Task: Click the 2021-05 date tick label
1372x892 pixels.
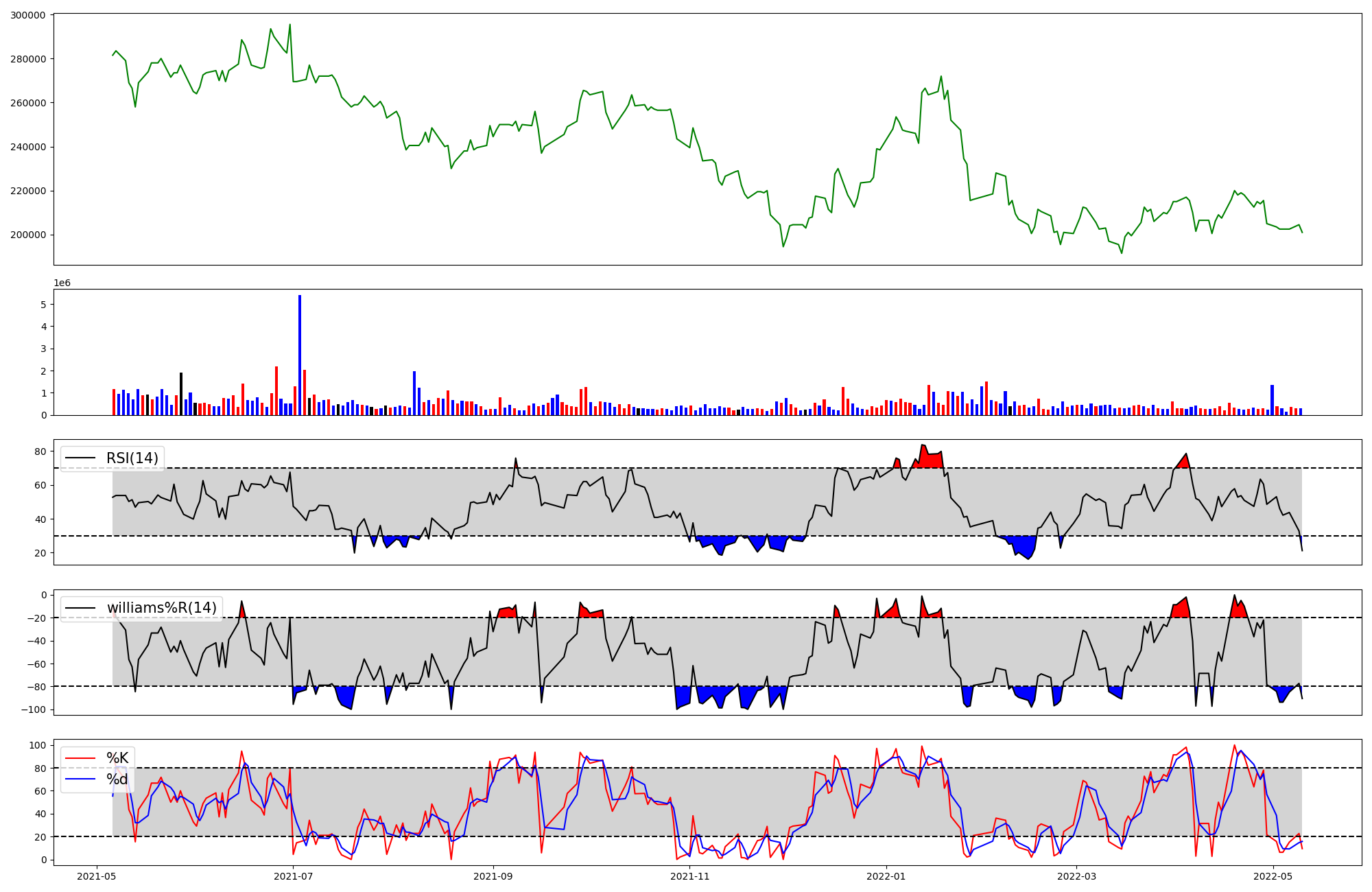Action: click(x=96, y=876)
